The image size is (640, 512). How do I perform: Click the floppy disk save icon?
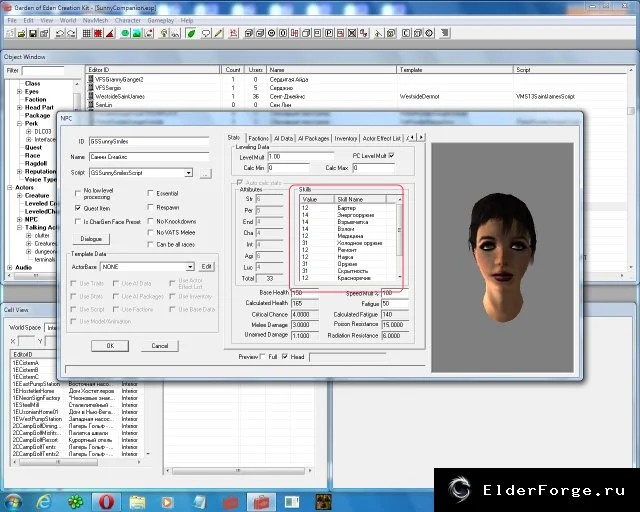(33, 33)
